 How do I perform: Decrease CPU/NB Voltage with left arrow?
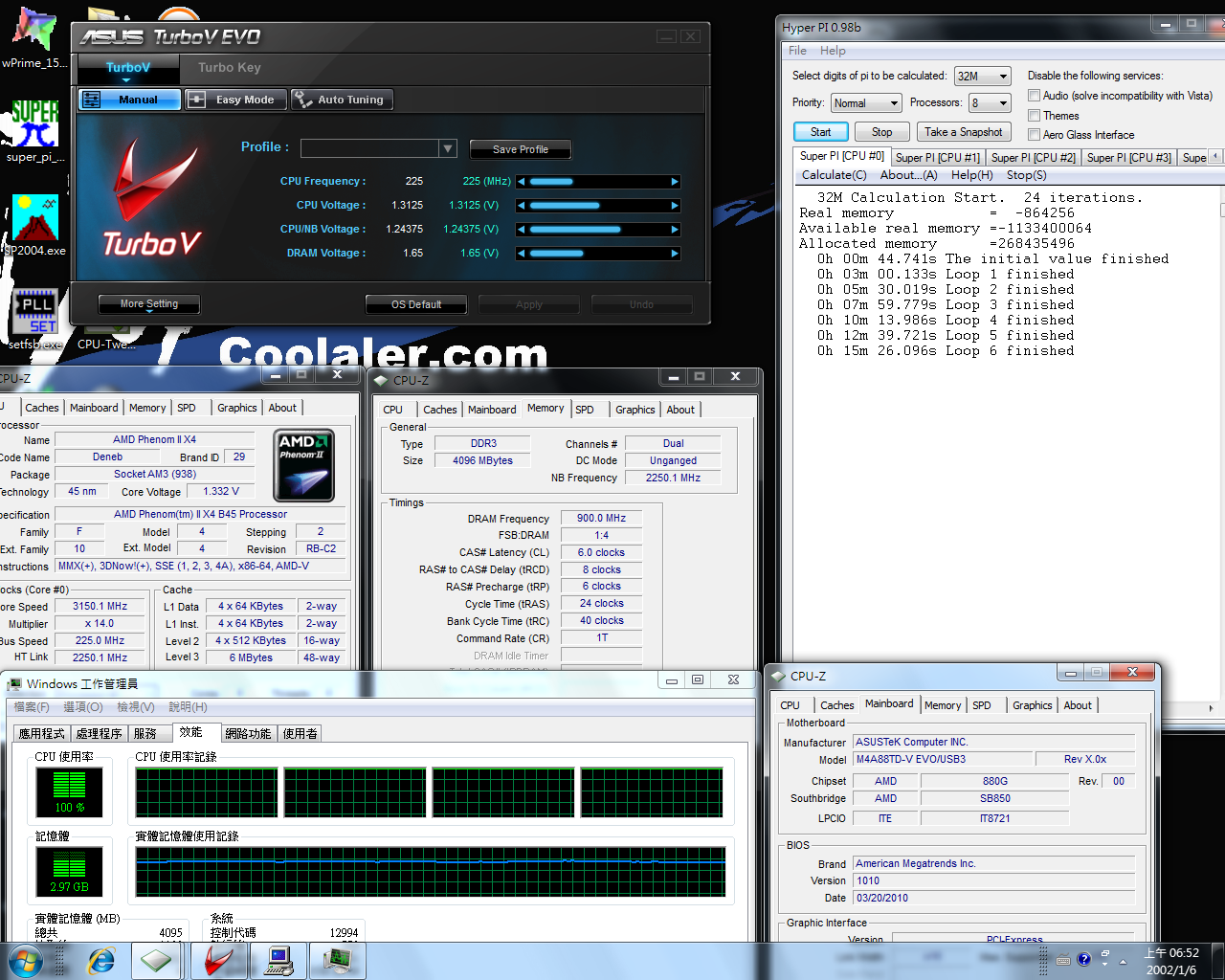522,230
